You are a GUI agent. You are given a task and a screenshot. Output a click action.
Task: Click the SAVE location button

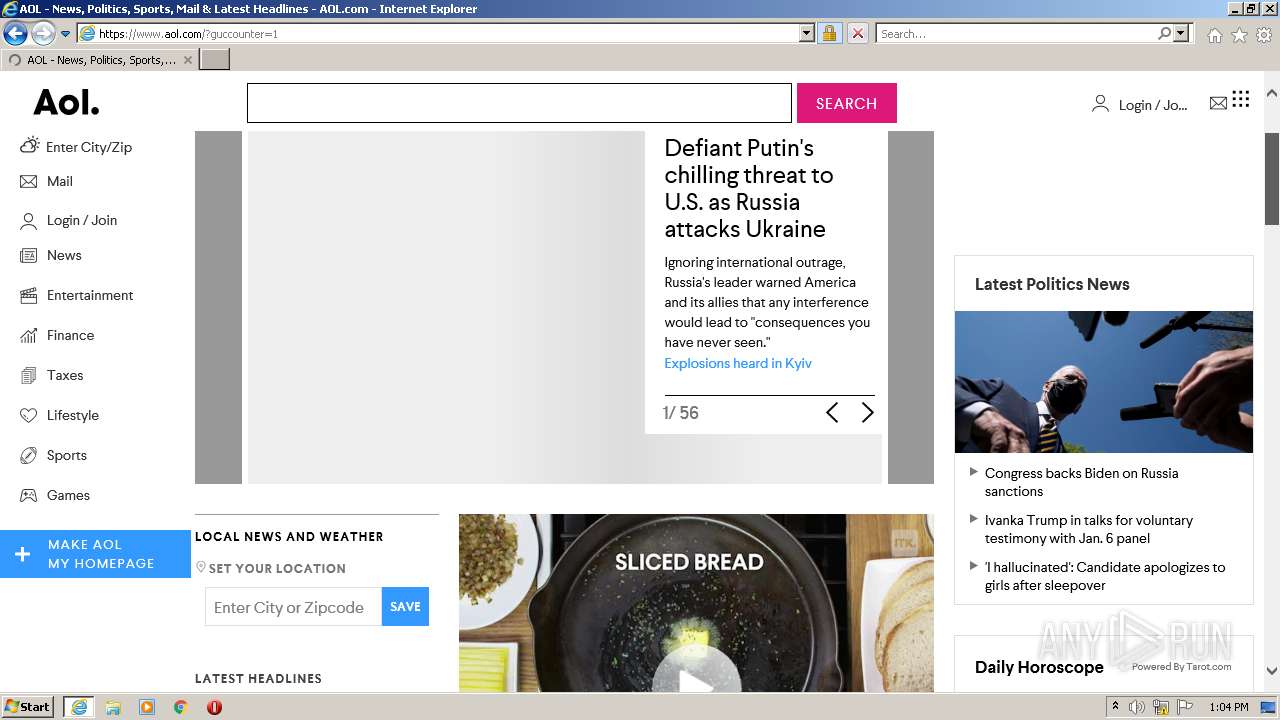405,607
